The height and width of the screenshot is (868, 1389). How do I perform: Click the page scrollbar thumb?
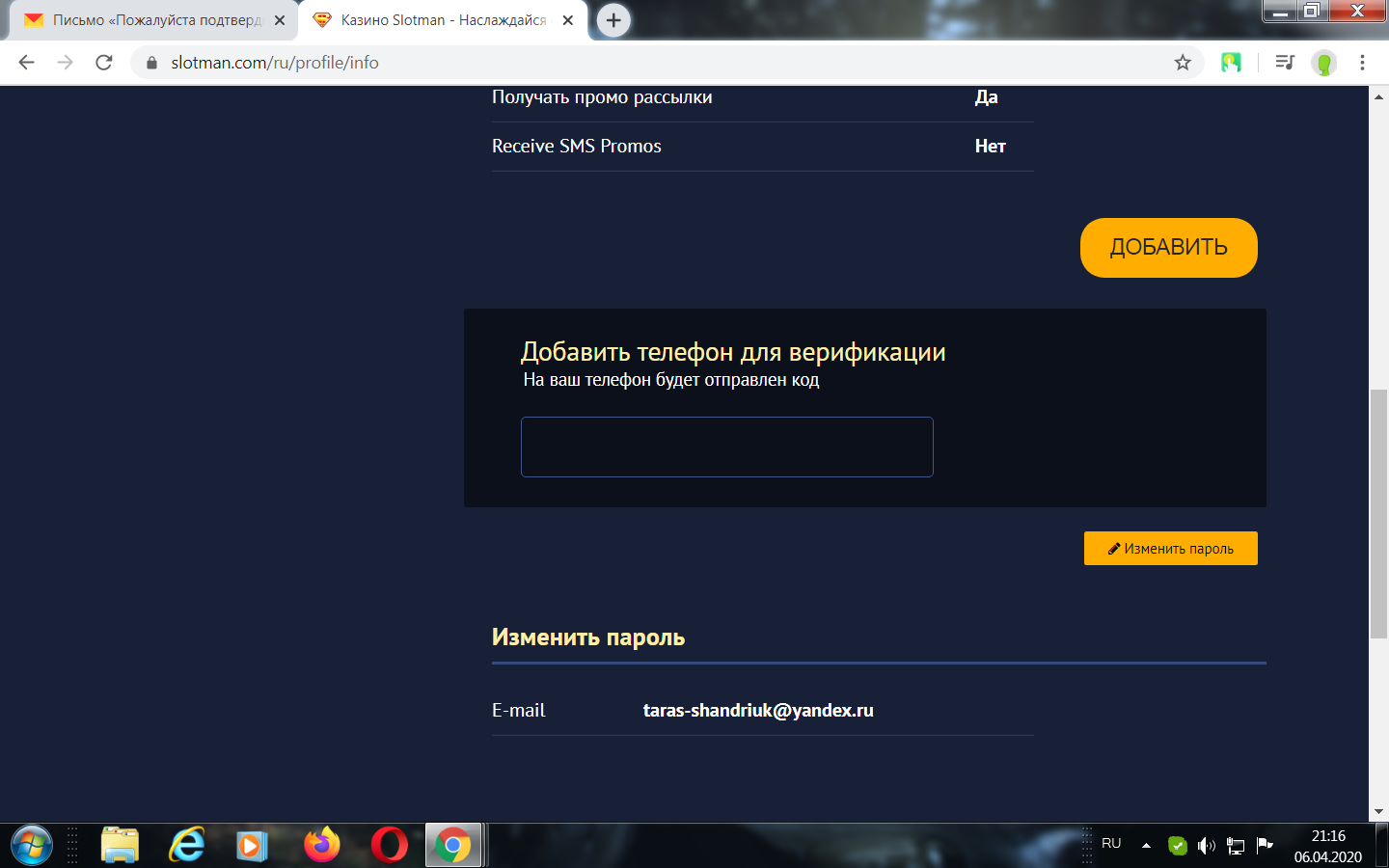(x=1379, y=513)
